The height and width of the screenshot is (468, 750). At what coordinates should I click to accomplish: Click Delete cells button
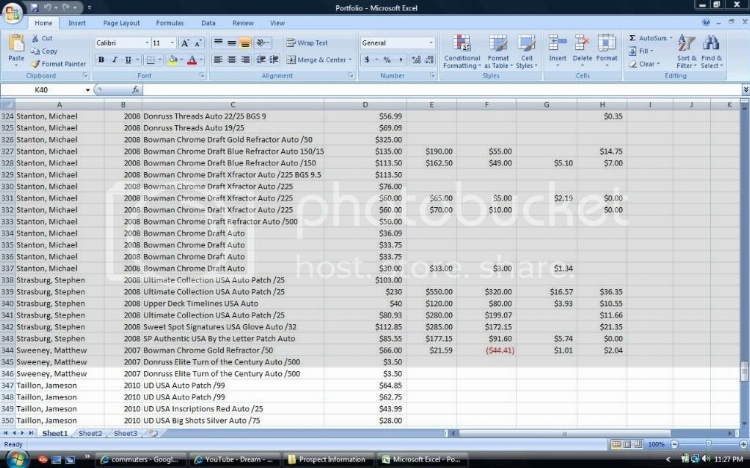(582, 50)
